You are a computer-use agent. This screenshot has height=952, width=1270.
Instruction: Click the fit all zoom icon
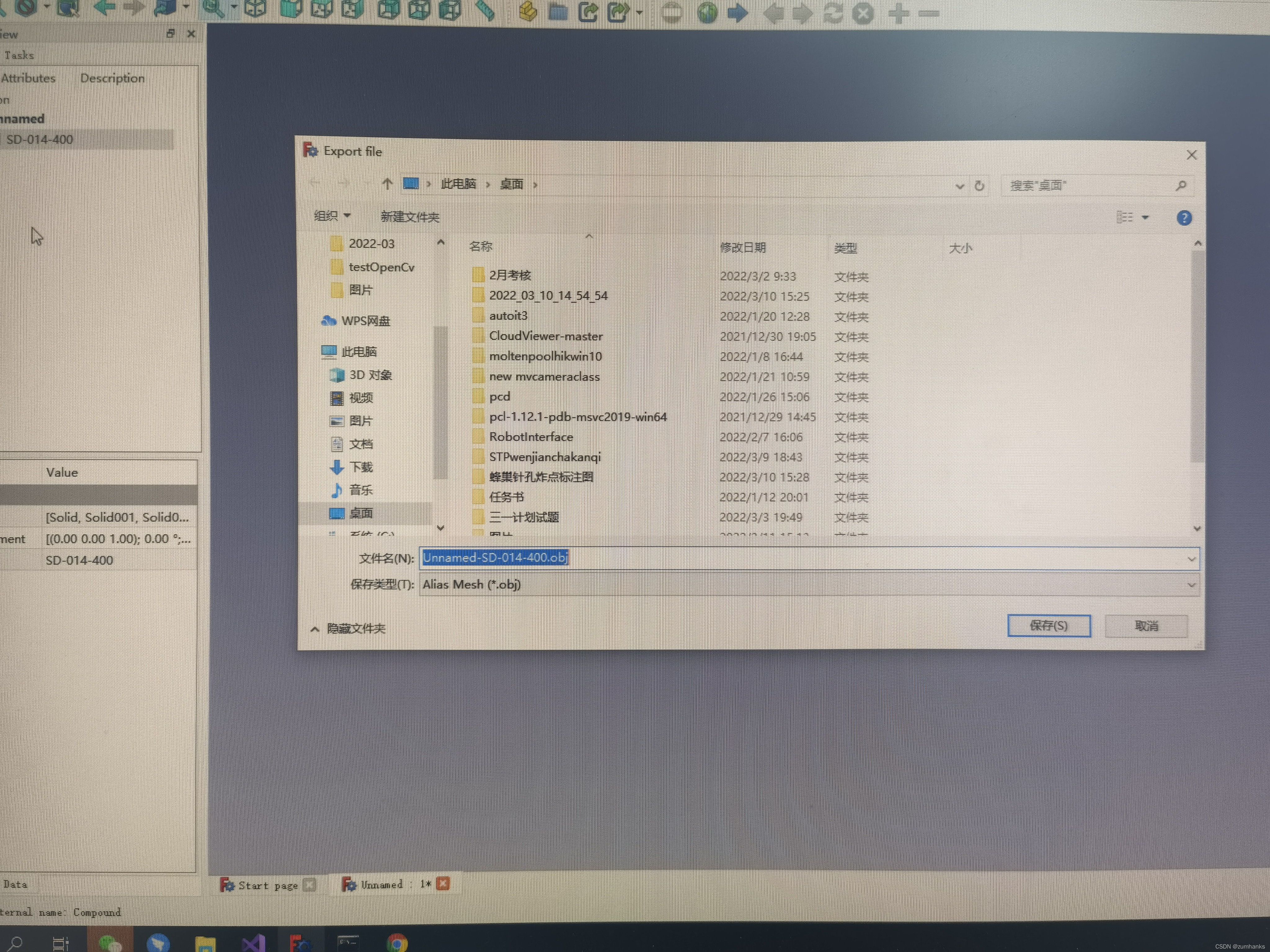pyautogui.click(x=213, y=8)
